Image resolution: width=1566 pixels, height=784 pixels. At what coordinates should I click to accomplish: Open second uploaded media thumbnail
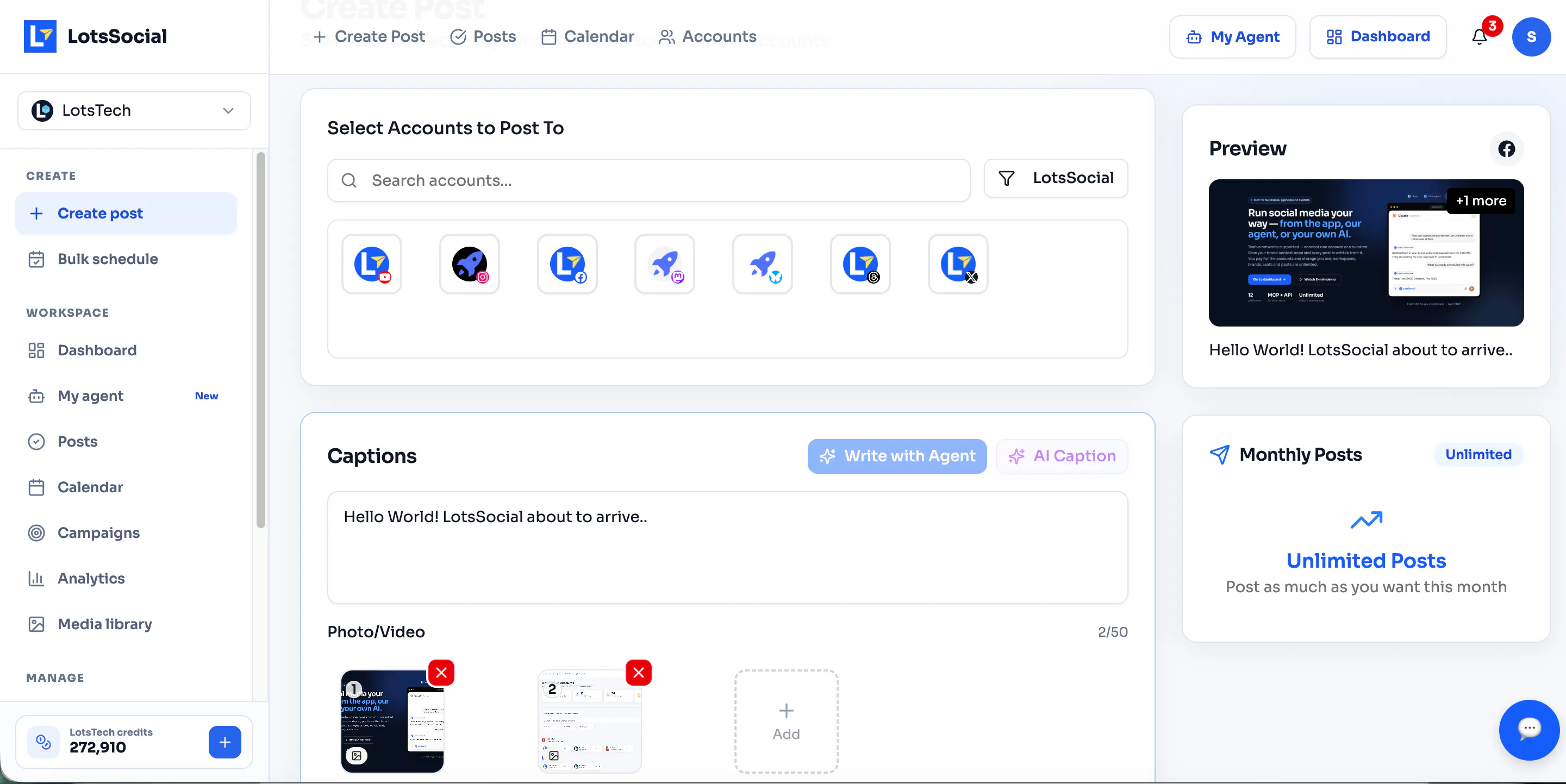pos(590,722)
